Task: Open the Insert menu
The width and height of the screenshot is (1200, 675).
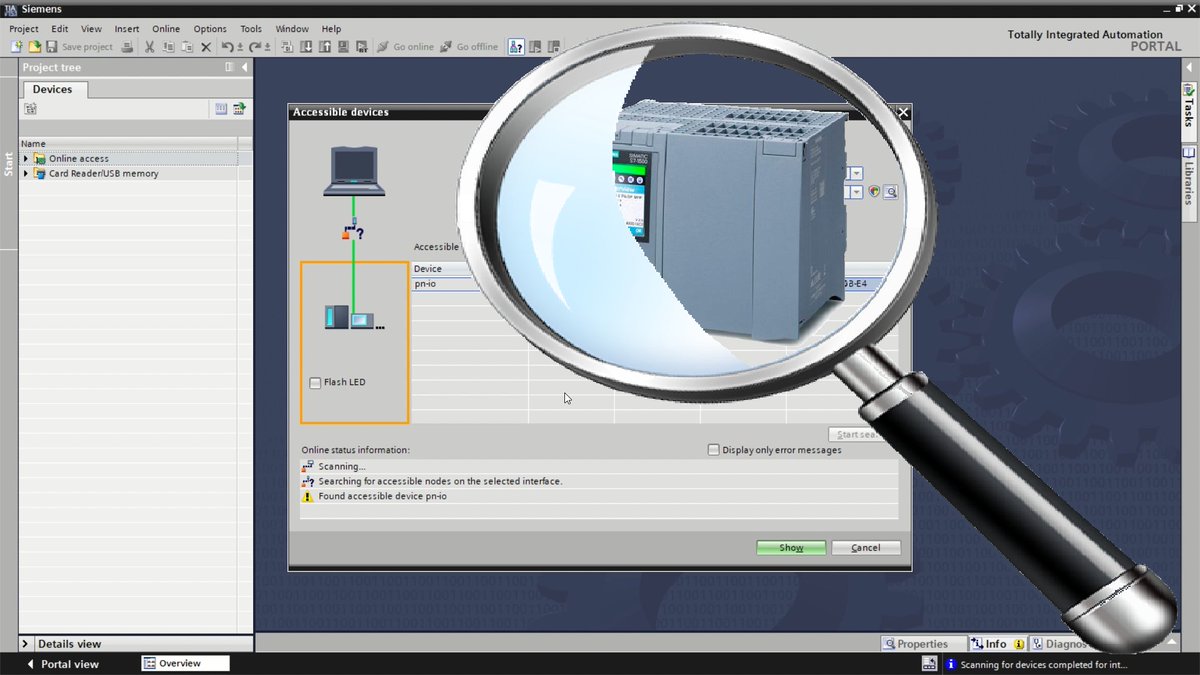Action: tap(127, 29)
